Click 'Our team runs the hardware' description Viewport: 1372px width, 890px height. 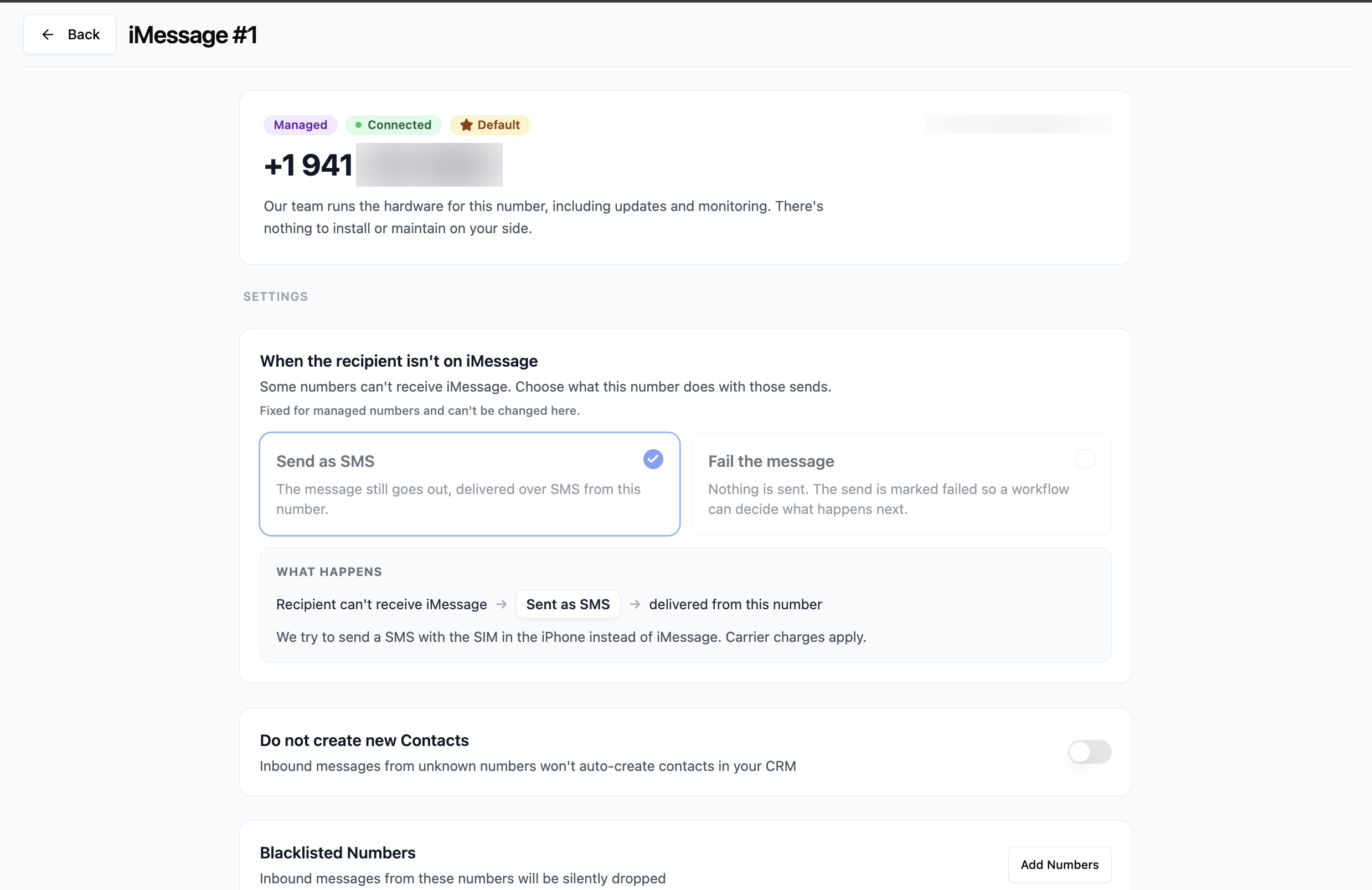coord(544,217)
